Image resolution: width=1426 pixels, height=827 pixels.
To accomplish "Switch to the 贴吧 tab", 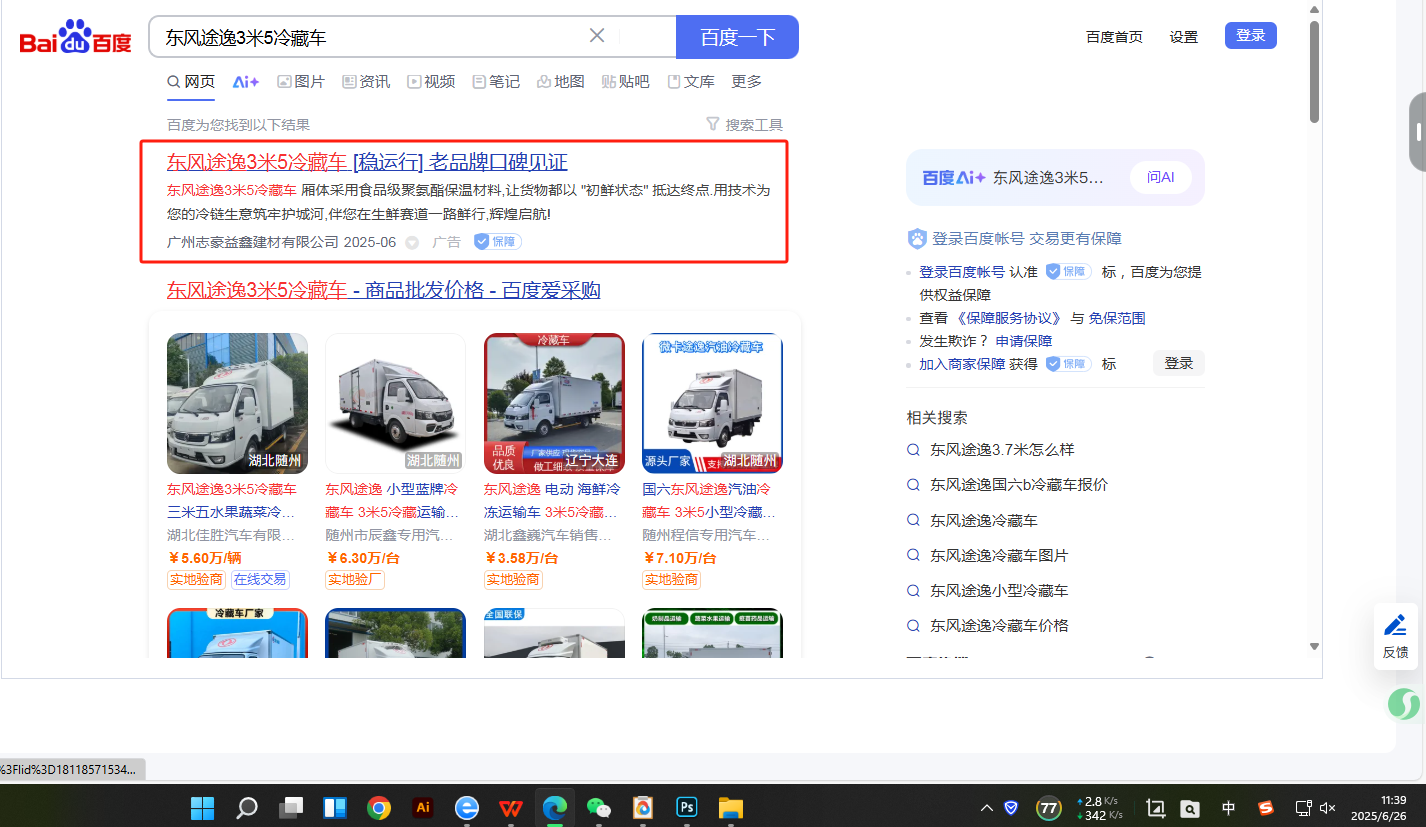I will (x=625, y=82).
